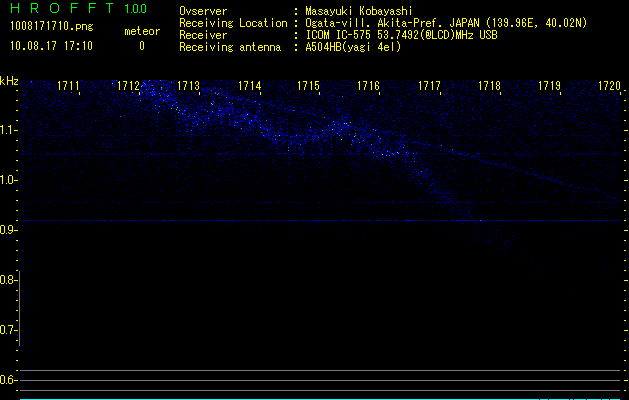629x400 pixels.
Task: Click the Receiver field label
Action: pos(203,35)
